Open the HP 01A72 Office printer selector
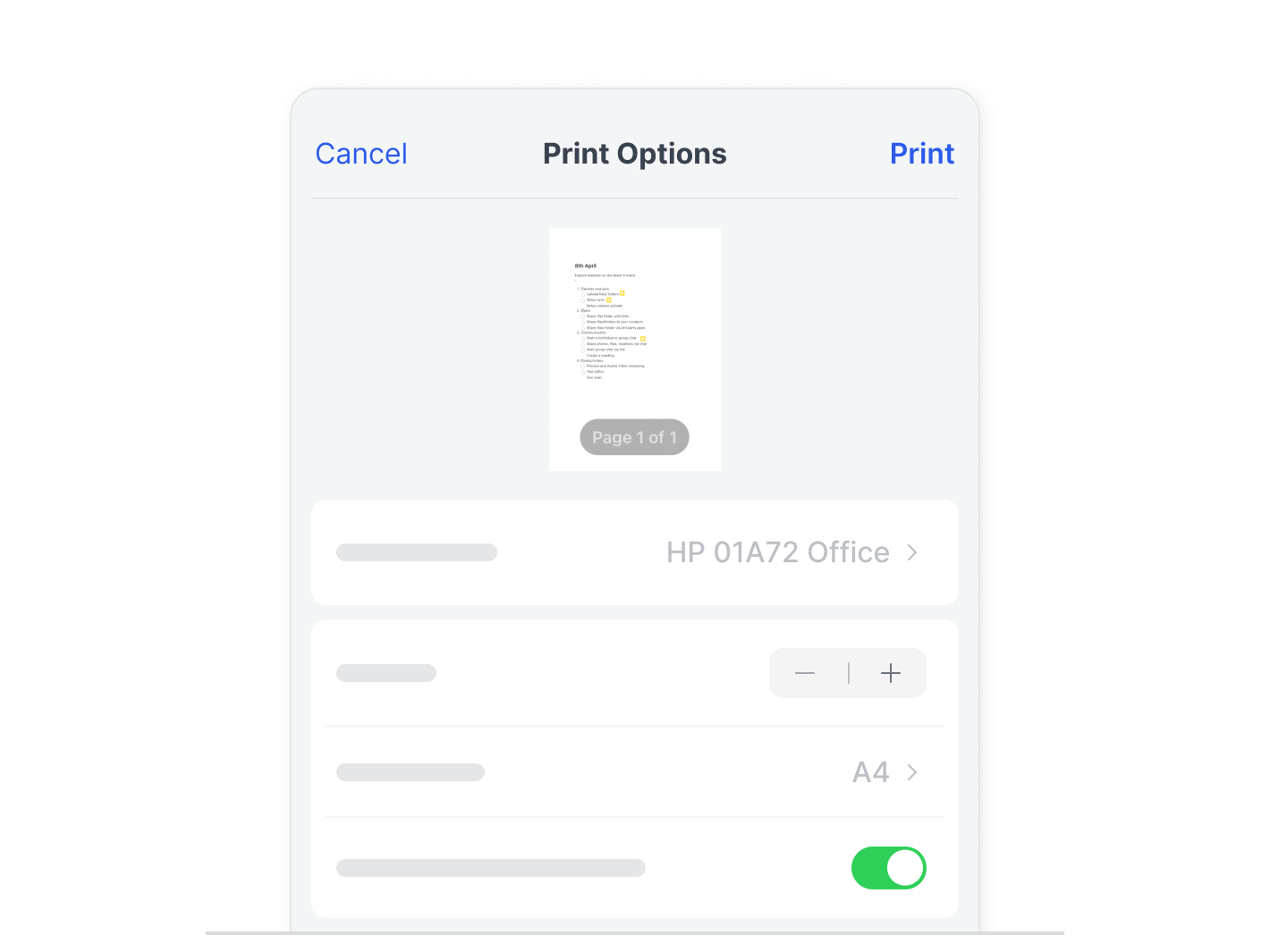This screenshot has width=1270, height=952. click(635, 552)
